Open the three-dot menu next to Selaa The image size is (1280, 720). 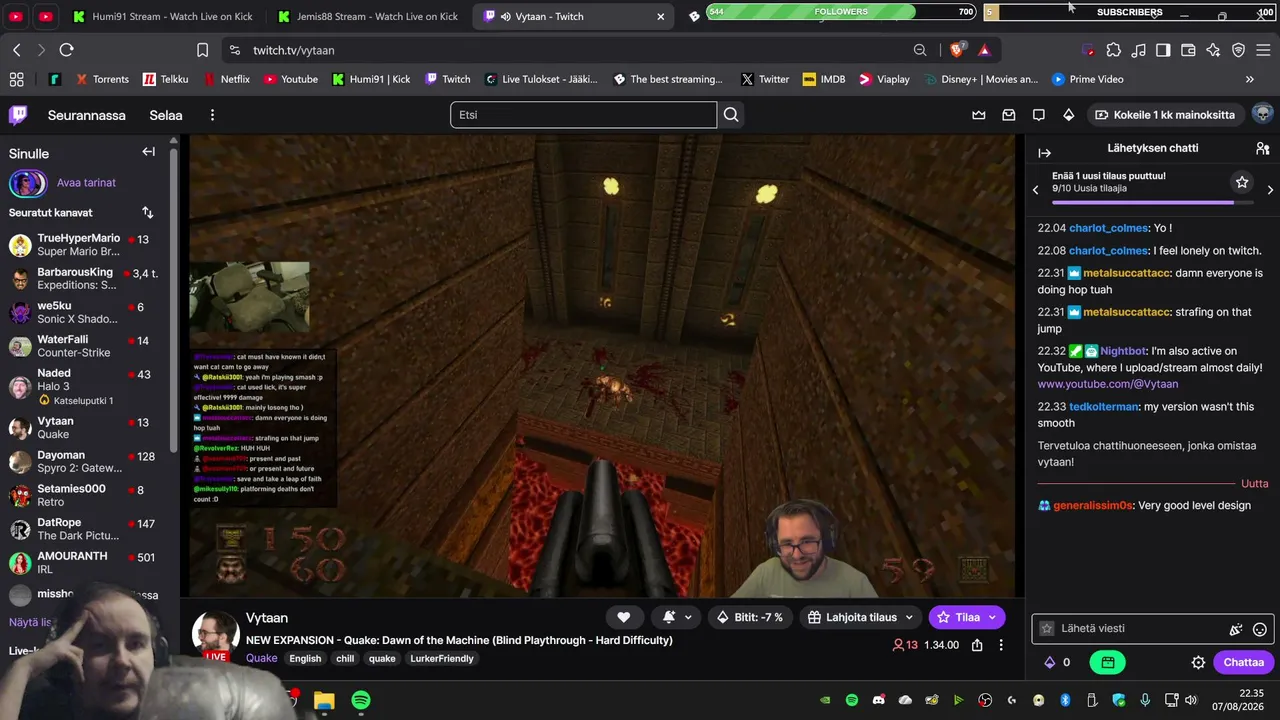(x=212, y=115)
